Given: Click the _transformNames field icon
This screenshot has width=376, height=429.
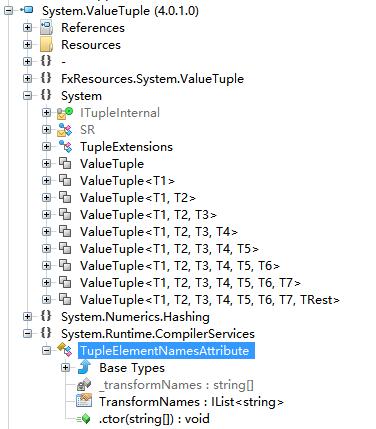Looking at the screenshot, I should tap(84, 384).
